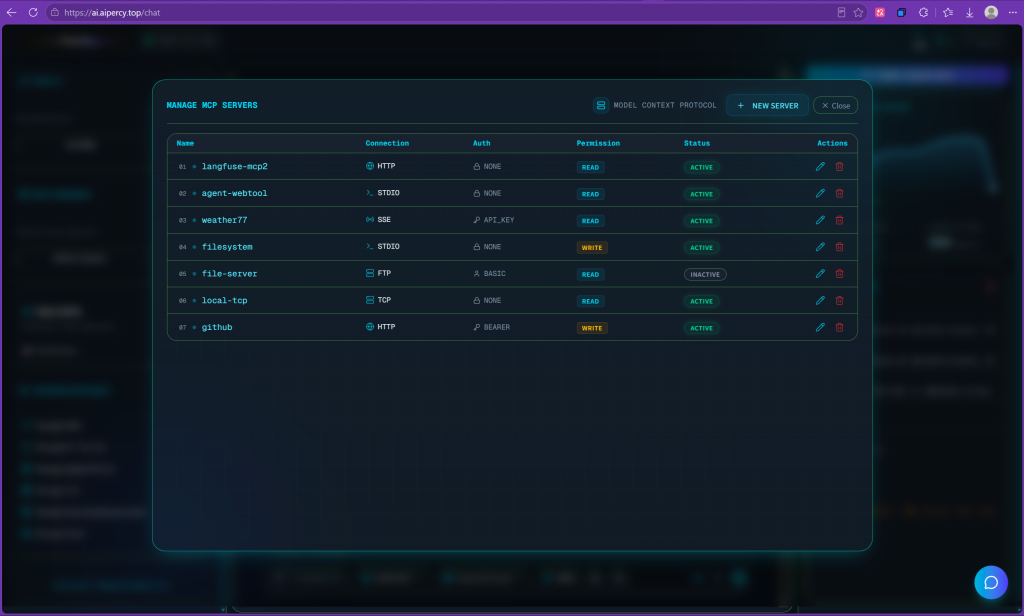Edit the github server
1024x616 pixels.
click(x=820, y=327)
